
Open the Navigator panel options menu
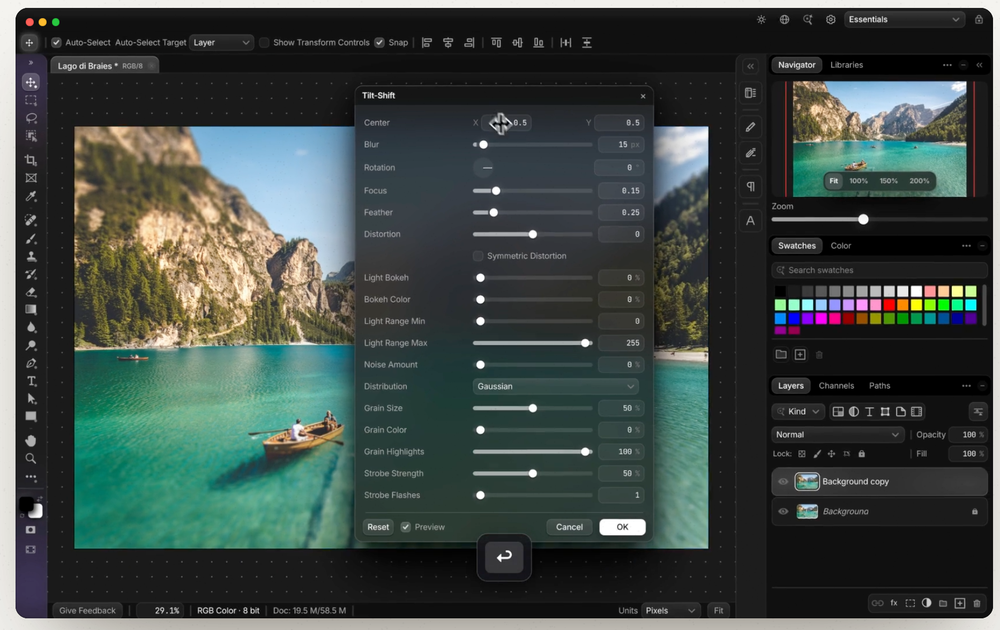click(x=947, y=65)
